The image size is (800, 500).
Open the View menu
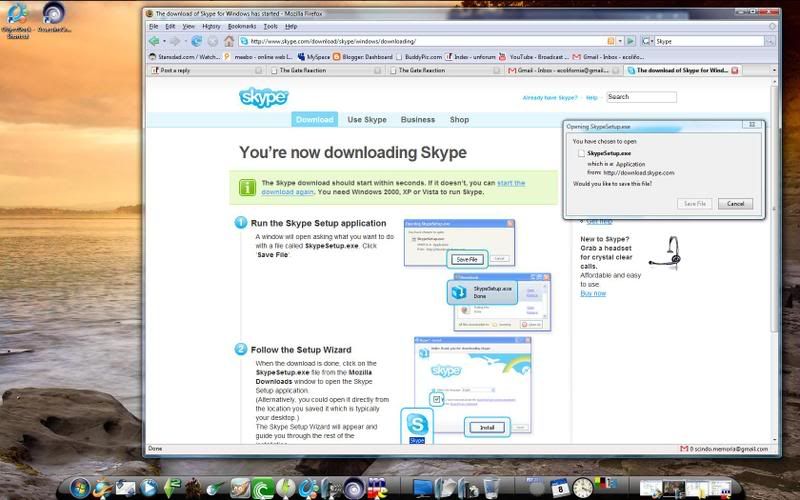(189, 26)
